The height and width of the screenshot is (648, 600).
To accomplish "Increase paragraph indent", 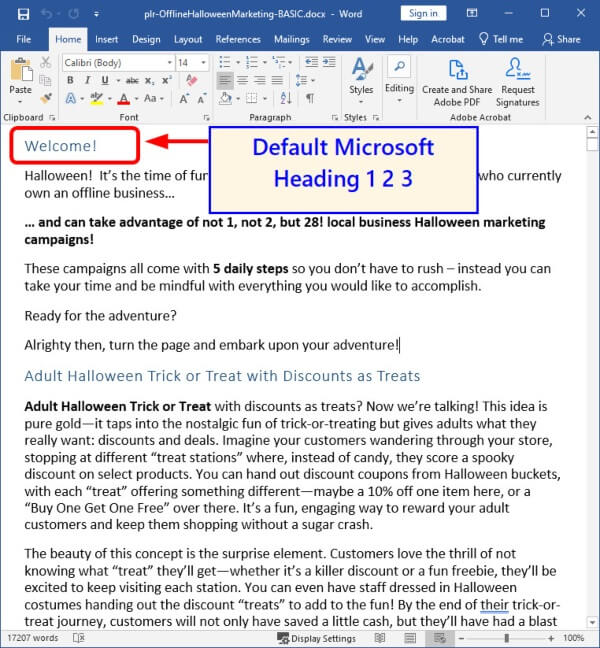I will click(x=329, y=62).
